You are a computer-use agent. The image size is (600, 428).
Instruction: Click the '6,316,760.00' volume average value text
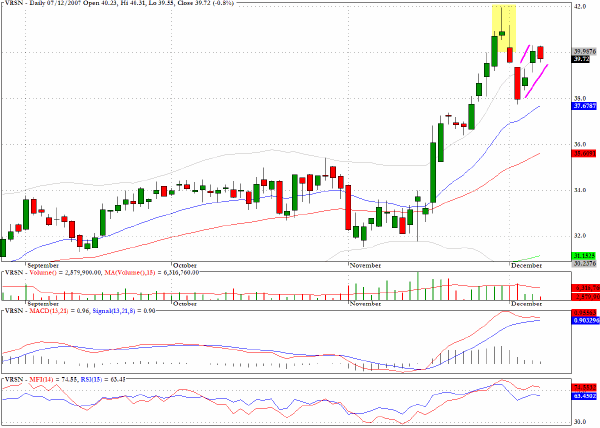[x=181, y=273]
